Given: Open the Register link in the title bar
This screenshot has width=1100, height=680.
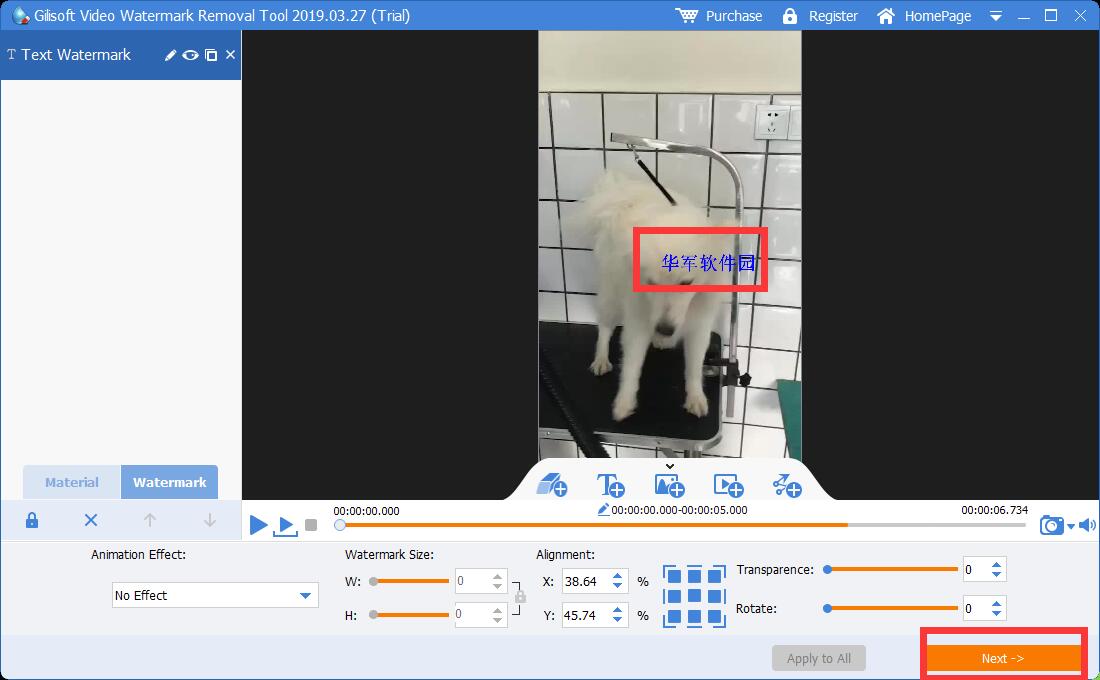Looking at the screenshot, I should click(820, 15).
